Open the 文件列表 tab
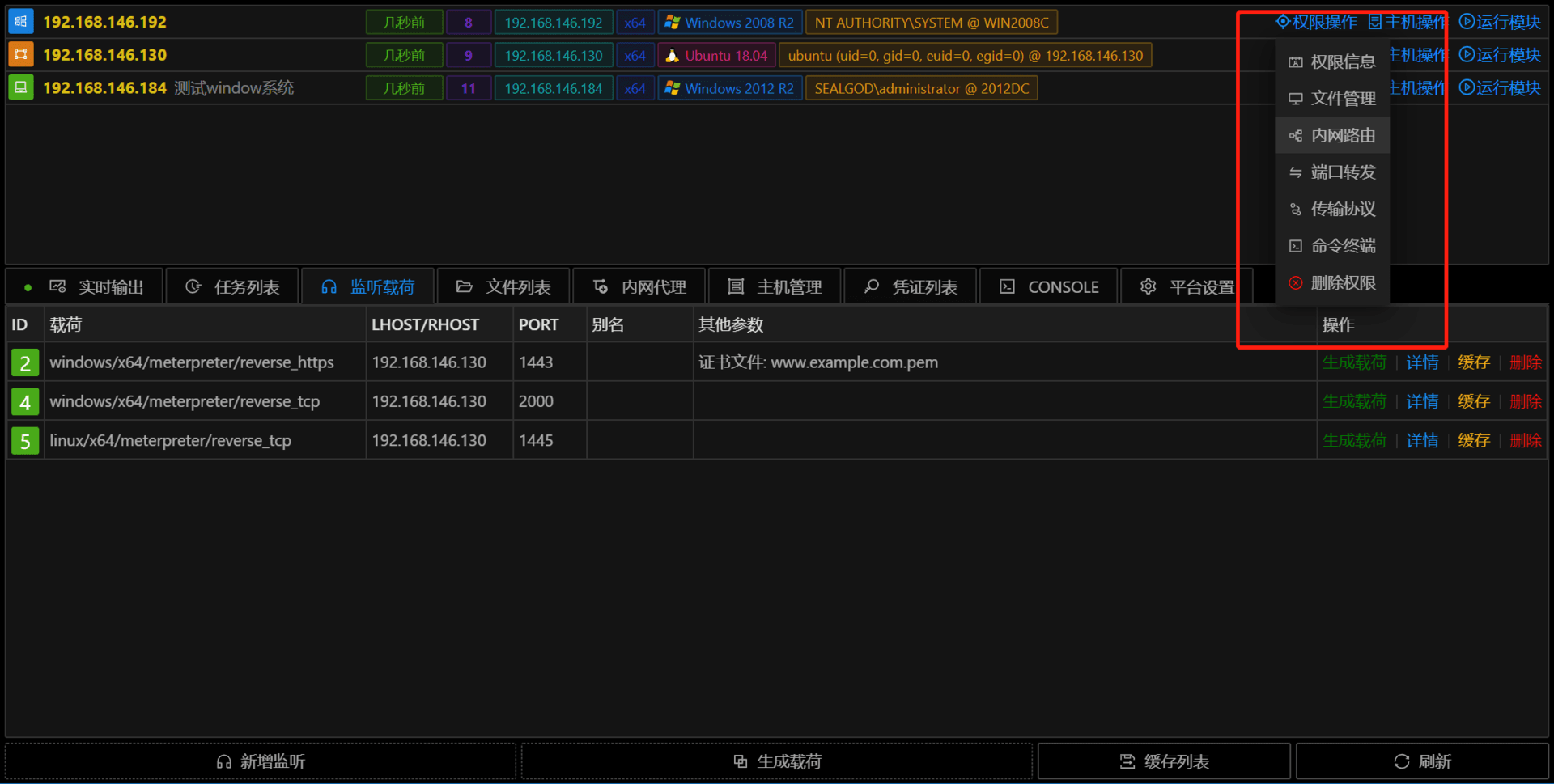The width and height of the screenshot is (1554, 784). (503, 286)
